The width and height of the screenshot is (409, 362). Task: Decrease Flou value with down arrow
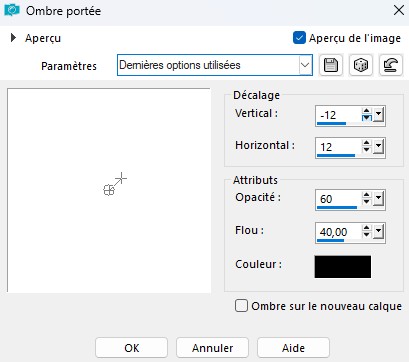pos(367,235)
